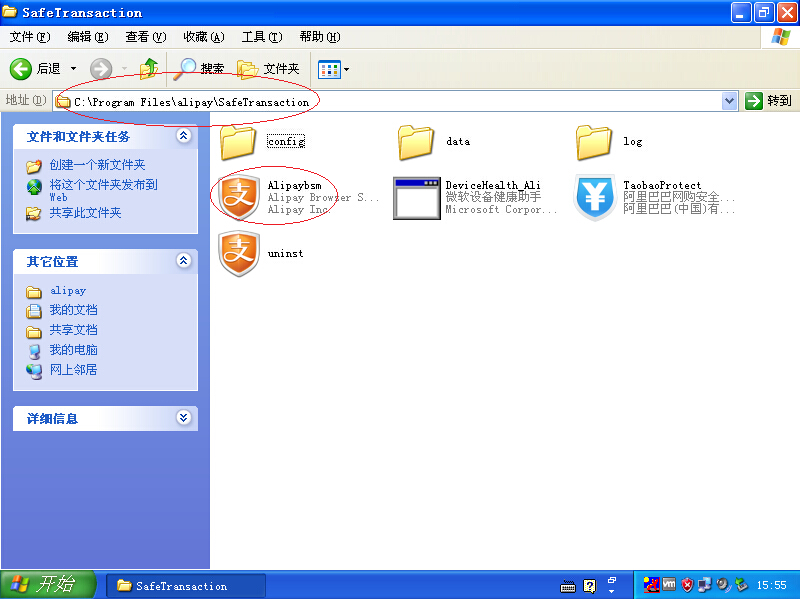The image size is (800, 599).
Task: Collapse the 文件和文件夹任务 panel
Action: [183, 136]
